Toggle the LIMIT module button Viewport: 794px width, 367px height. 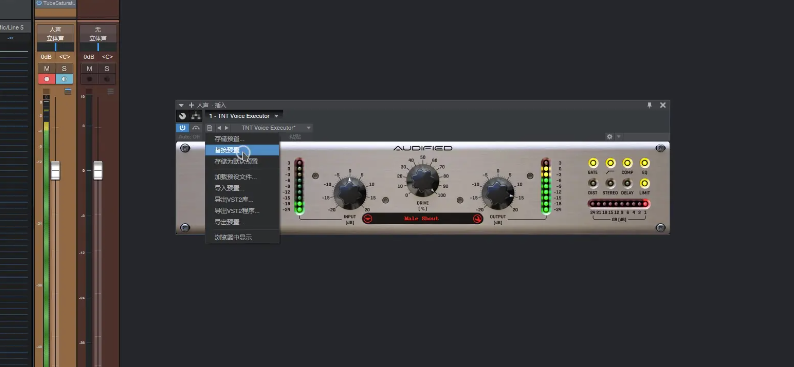tap(645, 183)
